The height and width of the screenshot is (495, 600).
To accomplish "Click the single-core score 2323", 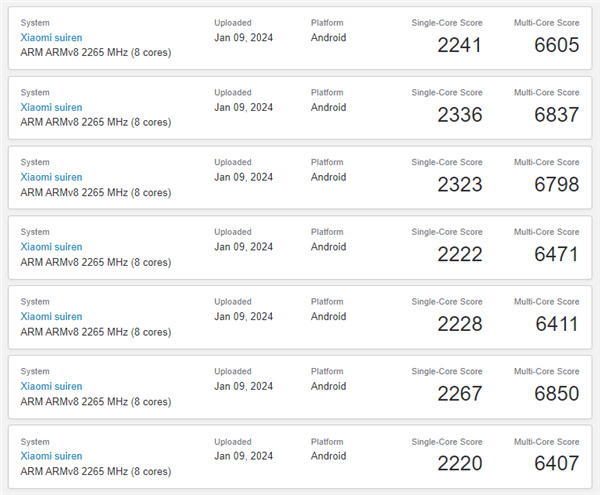I will (x=460, y=185).
